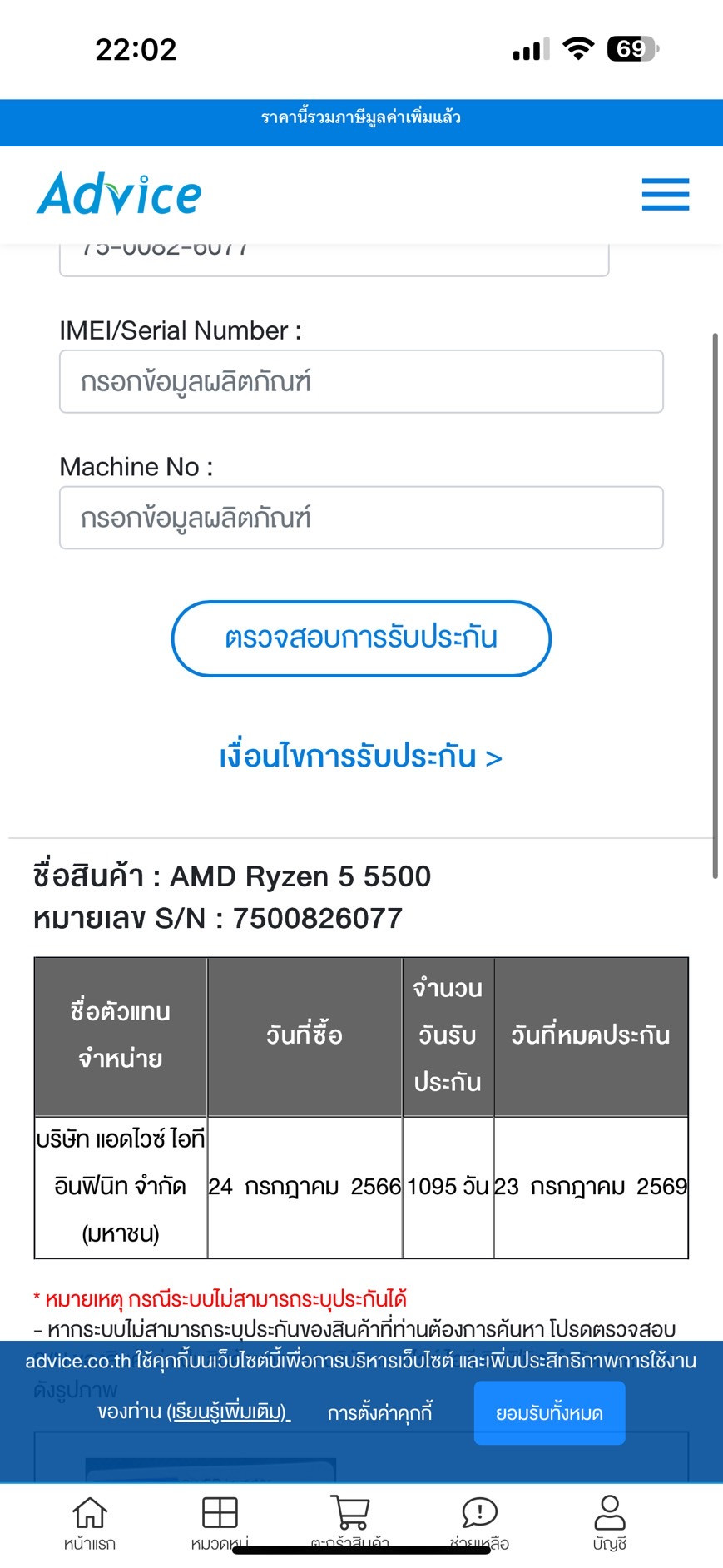
Task: Open การตั้งค่าคุกกี้ settings
Action: pos(380,1413)
